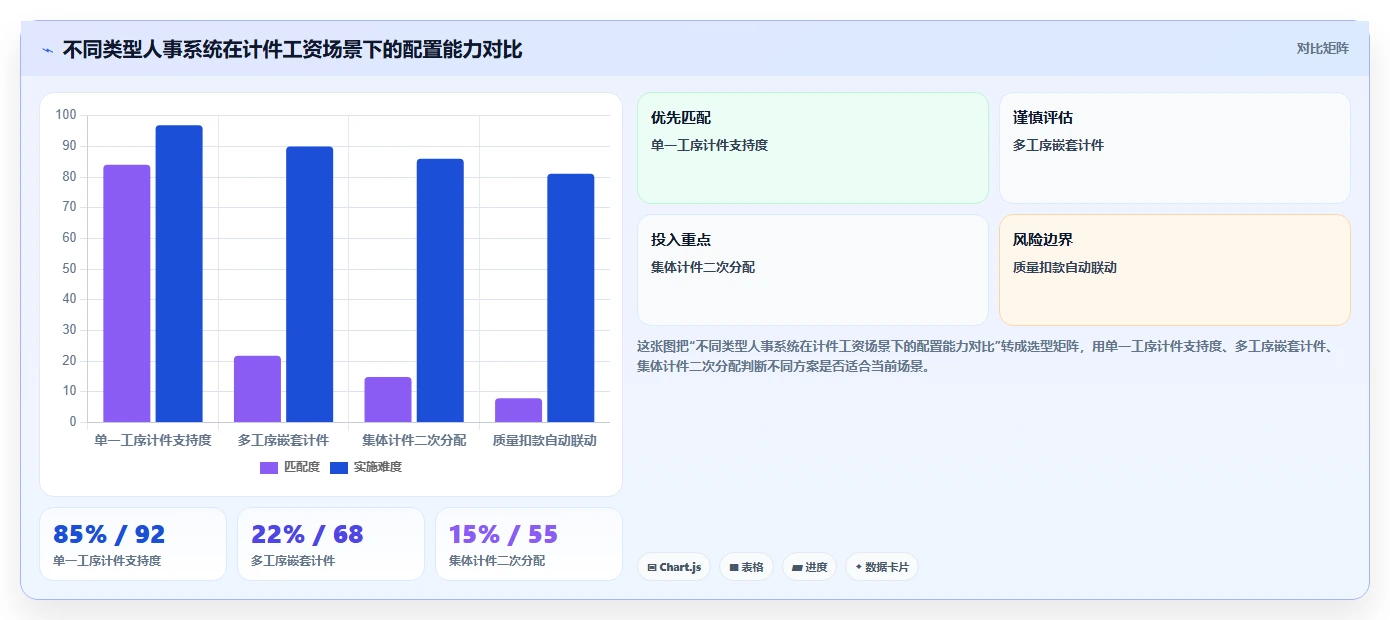
Task: Click the 数据卡片 tag
Action: [x=882, y=567]
